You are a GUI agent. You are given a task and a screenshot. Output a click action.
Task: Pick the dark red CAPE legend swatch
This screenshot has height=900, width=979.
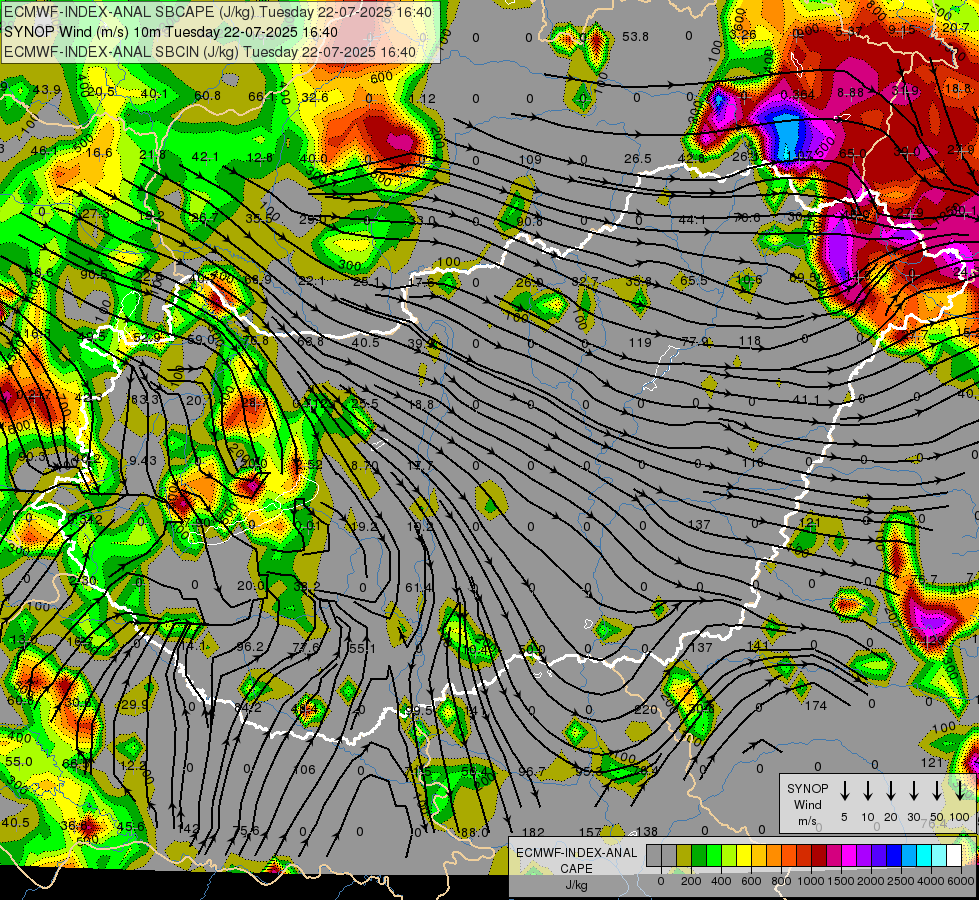pos(819,855)
